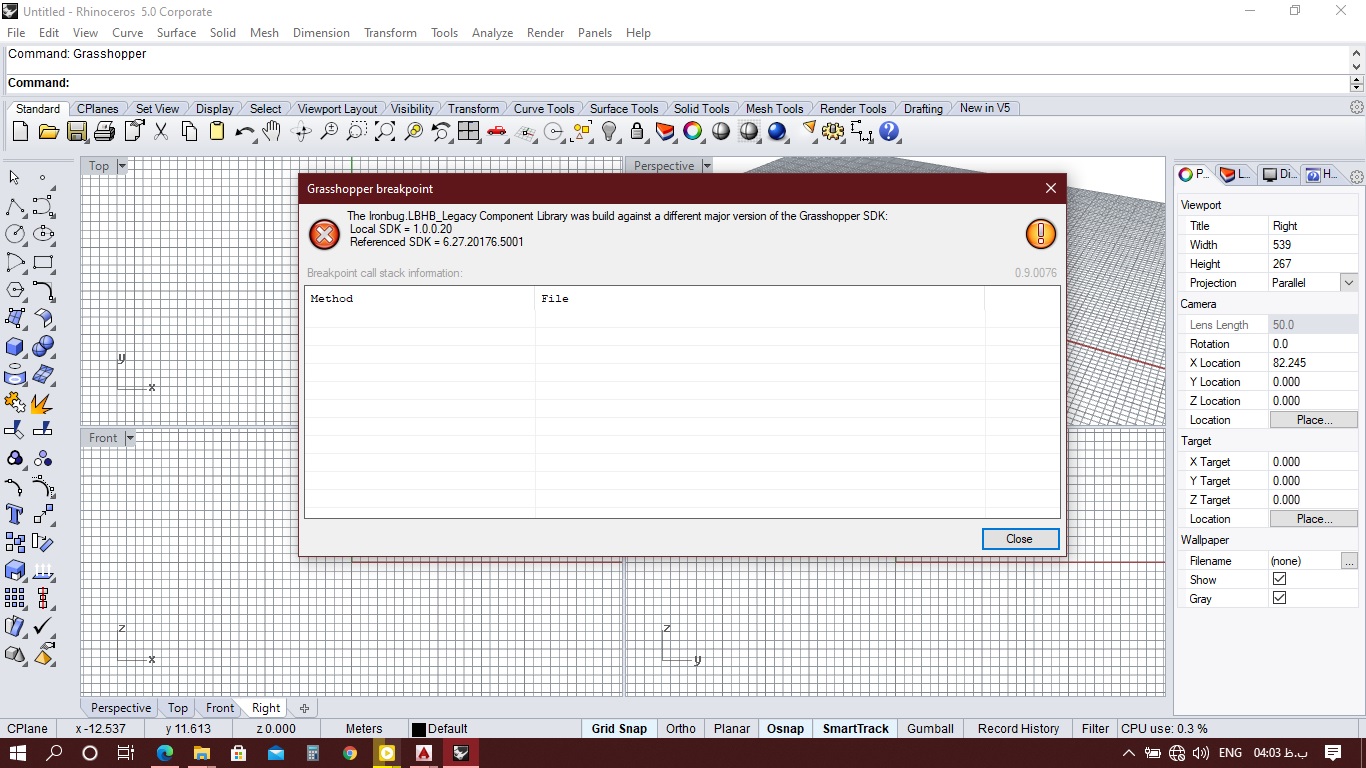Click the red car icon in toolbar
Image resolution: width=1366 pixels, height=768 pixels.
pos(497,131)
